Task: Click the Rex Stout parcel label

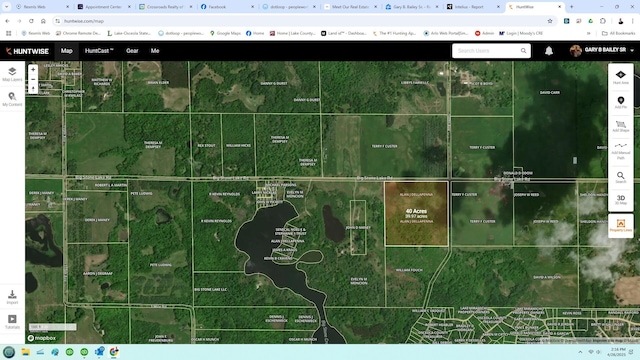Action: [206, 145]
